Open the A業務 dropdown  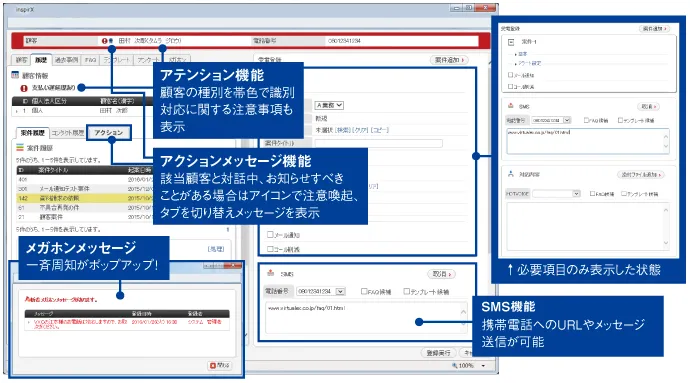(329, 106)
